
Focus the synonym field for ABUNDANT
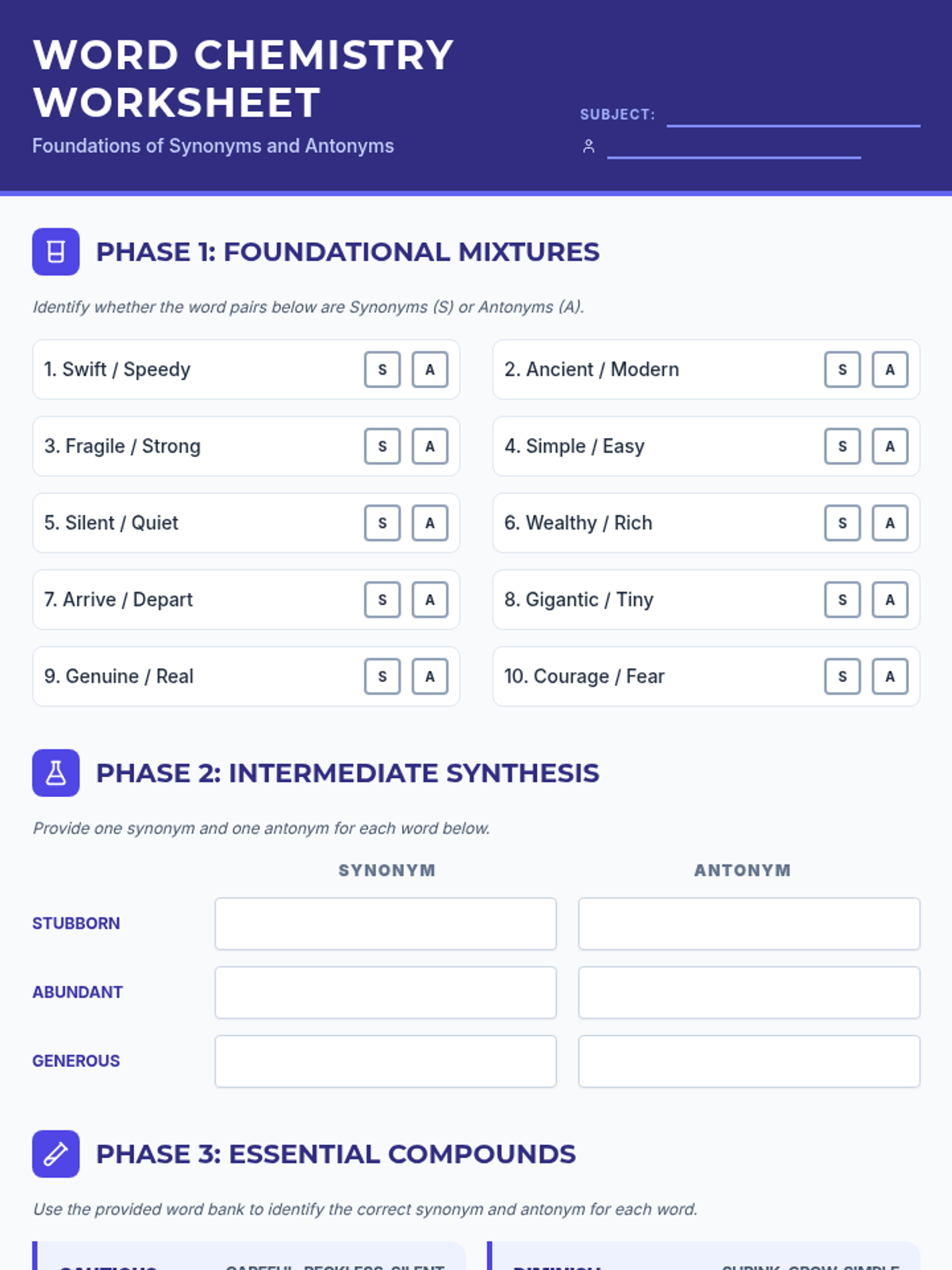tap(386, 992)
